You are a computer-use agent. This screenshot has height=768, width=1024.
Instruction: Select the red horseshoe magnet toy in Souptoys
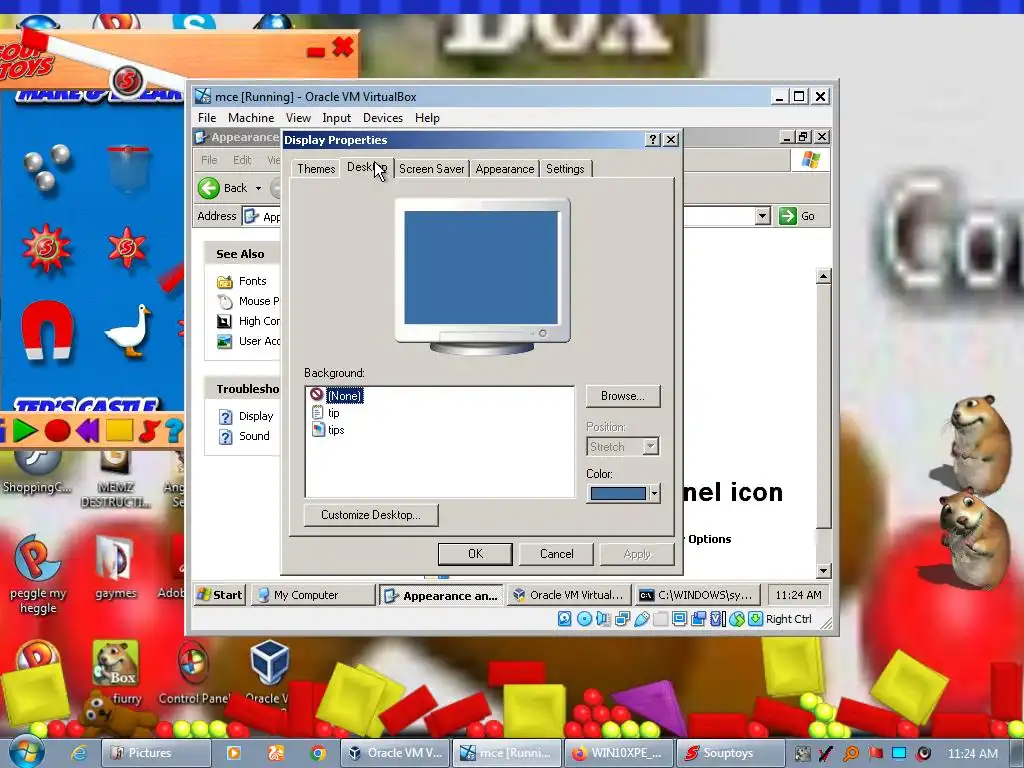tap(46, 330)
